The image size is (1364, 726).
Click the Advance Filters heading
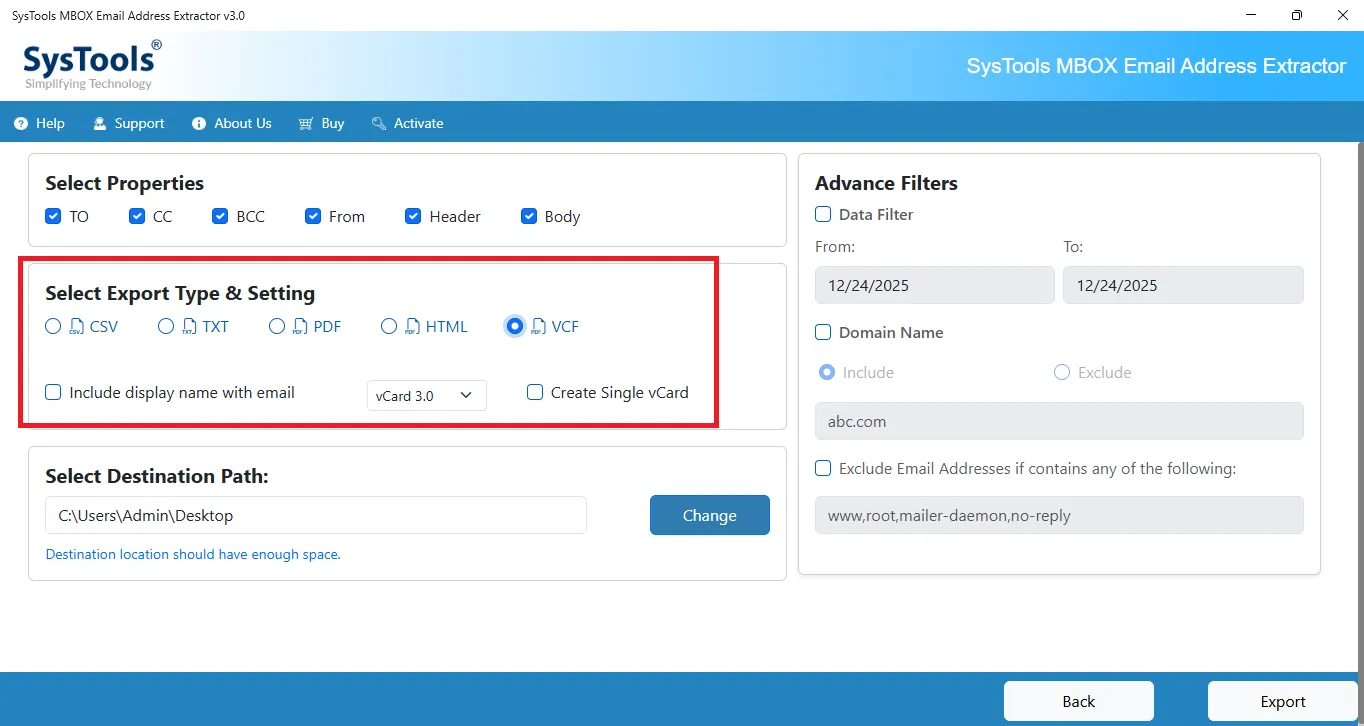click(x=886, y=183)
